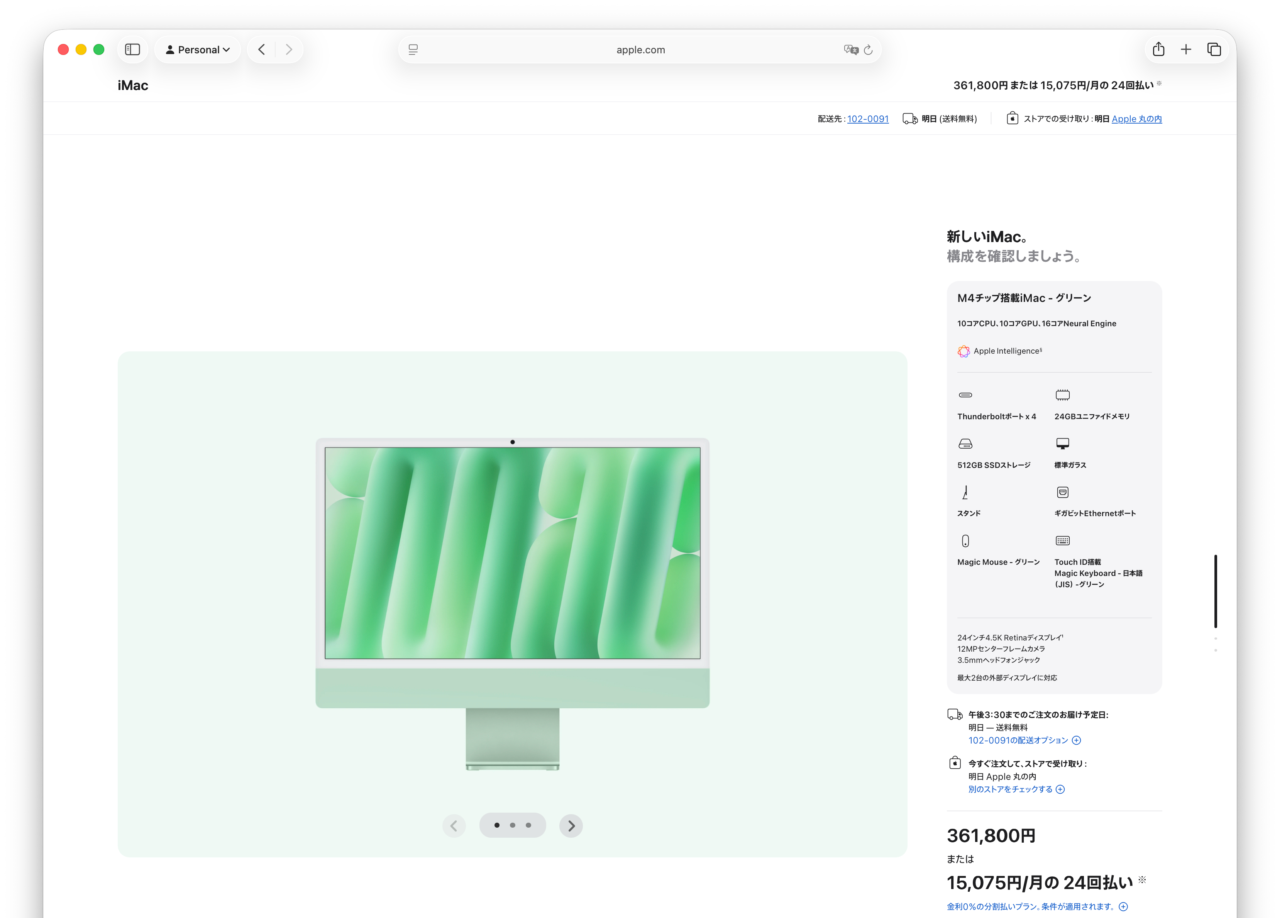1280x918 pixels.
Task: Click the delivery truck icon in top bar
Action: pos(910,118)
